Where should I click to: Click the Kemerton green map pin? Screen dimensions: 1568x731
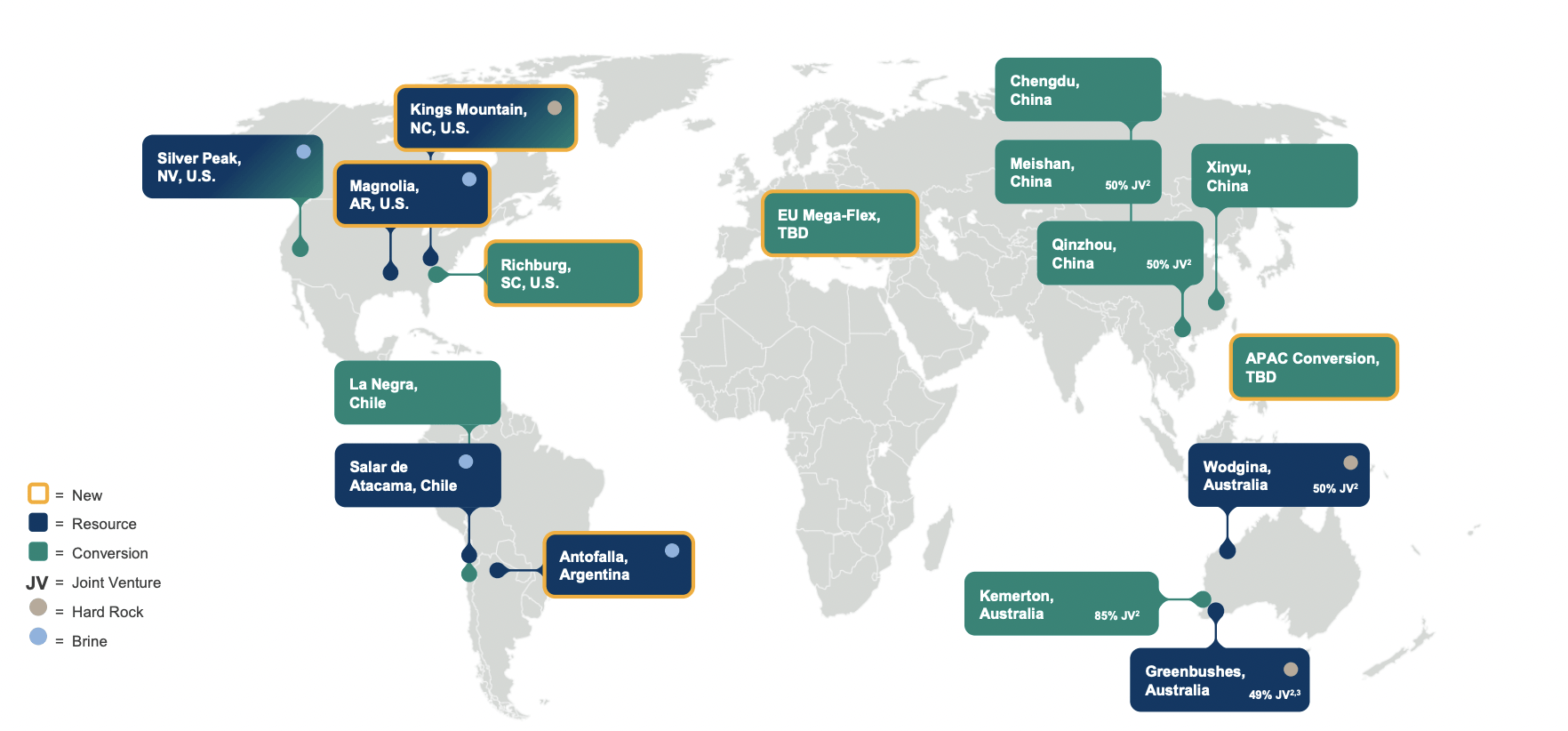click(1202, 598)
